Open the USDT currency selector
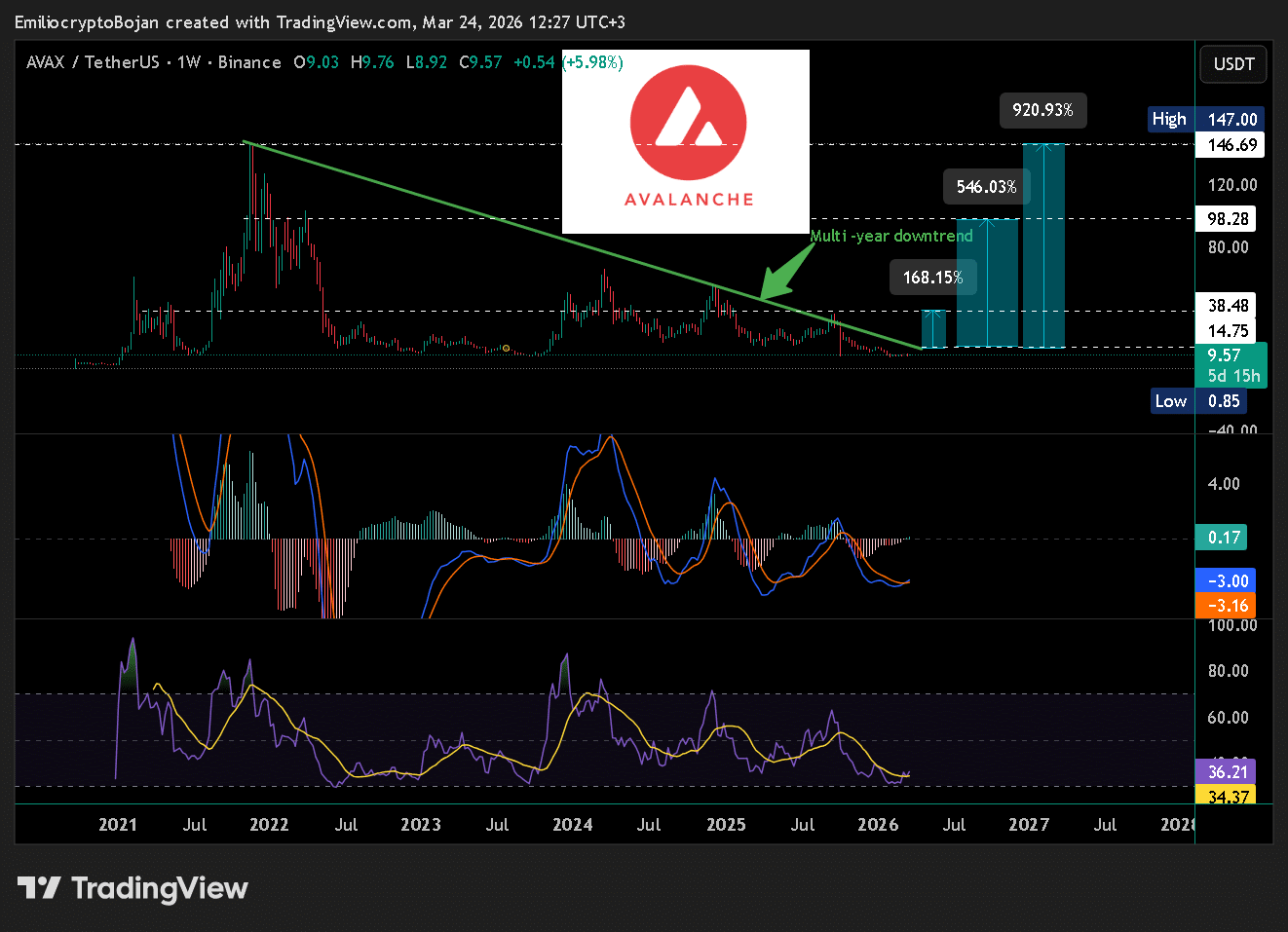Image resolution: width=1288 pixels, height=932 pixels. 1233,64
